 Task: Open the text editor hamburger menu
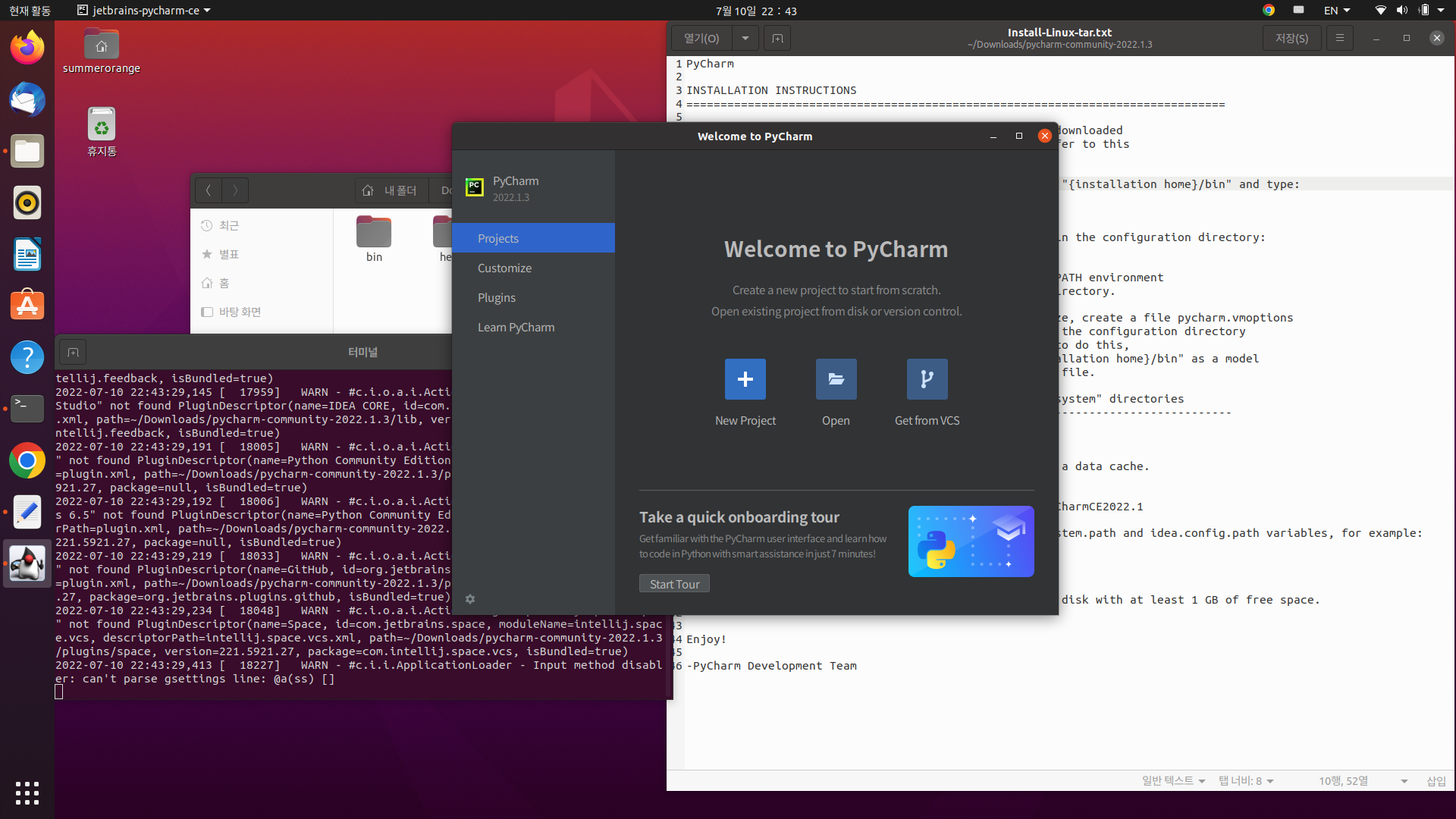click(1340, 38)
